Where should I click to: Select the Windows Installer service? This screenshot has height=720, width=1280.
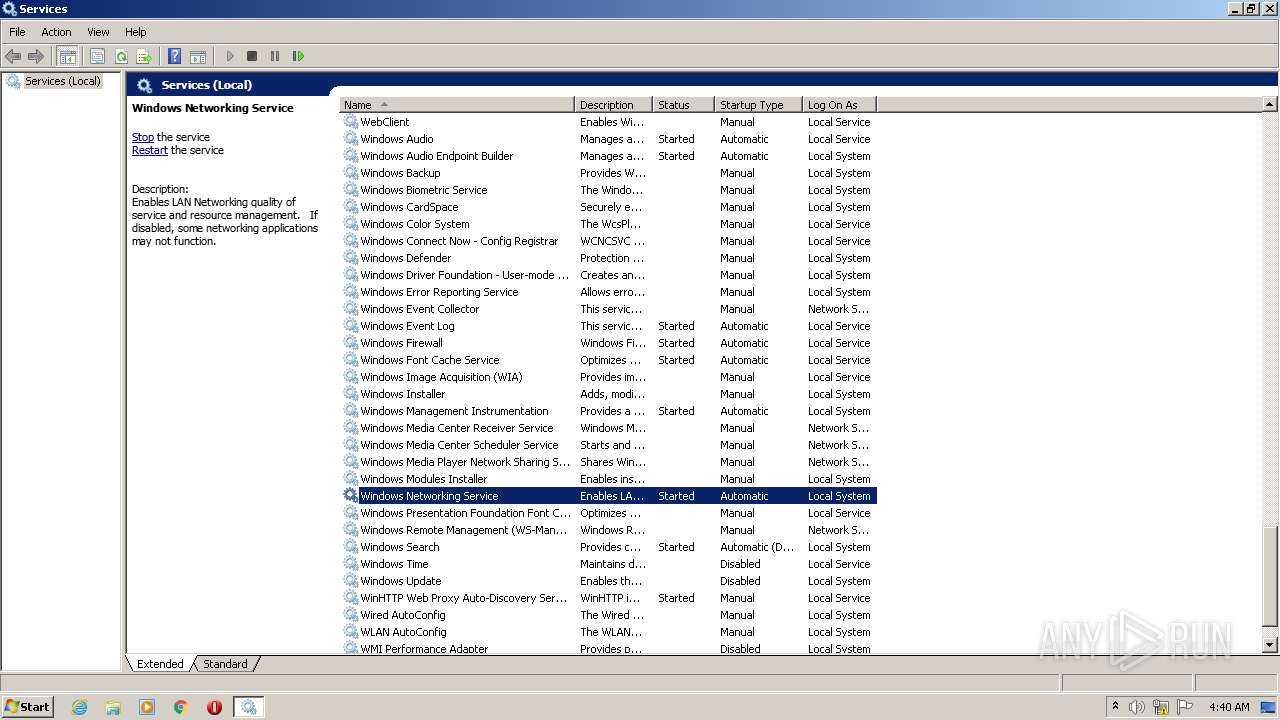tap(608, 394)
